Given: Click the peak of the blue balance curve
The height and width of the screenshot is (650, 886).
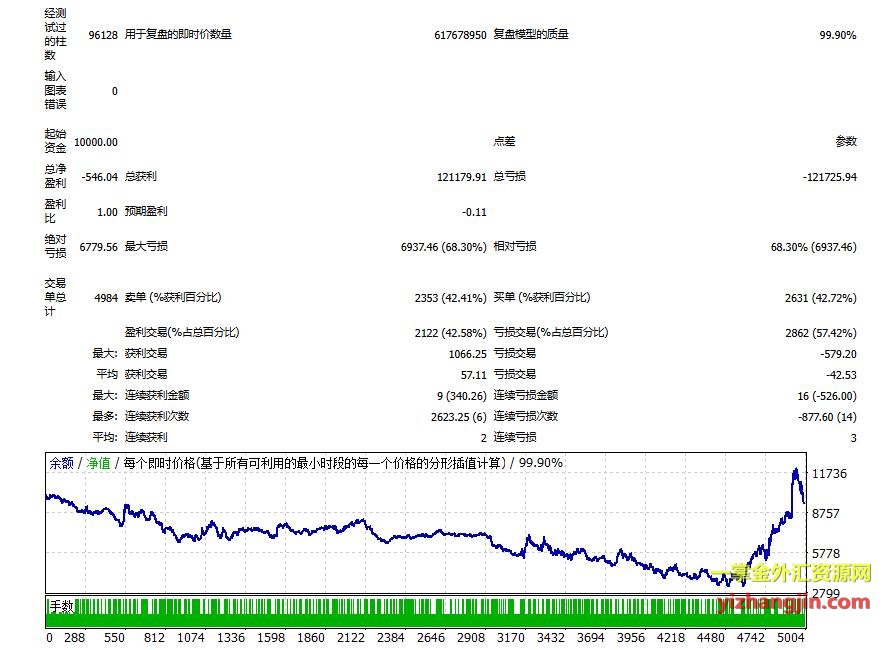Looking at the screenshot, I should coord(795,469).
